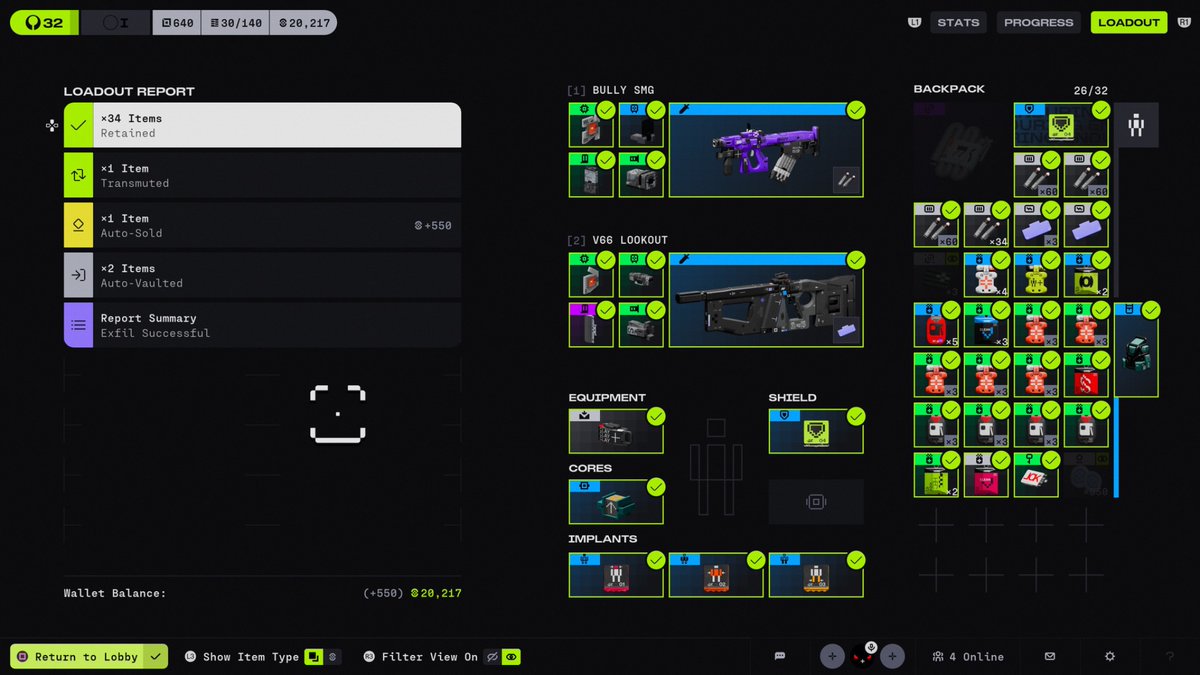Select the equipped item under Shield heading
This screenshot has width=1200, height=675.
(x=816, y=431)
